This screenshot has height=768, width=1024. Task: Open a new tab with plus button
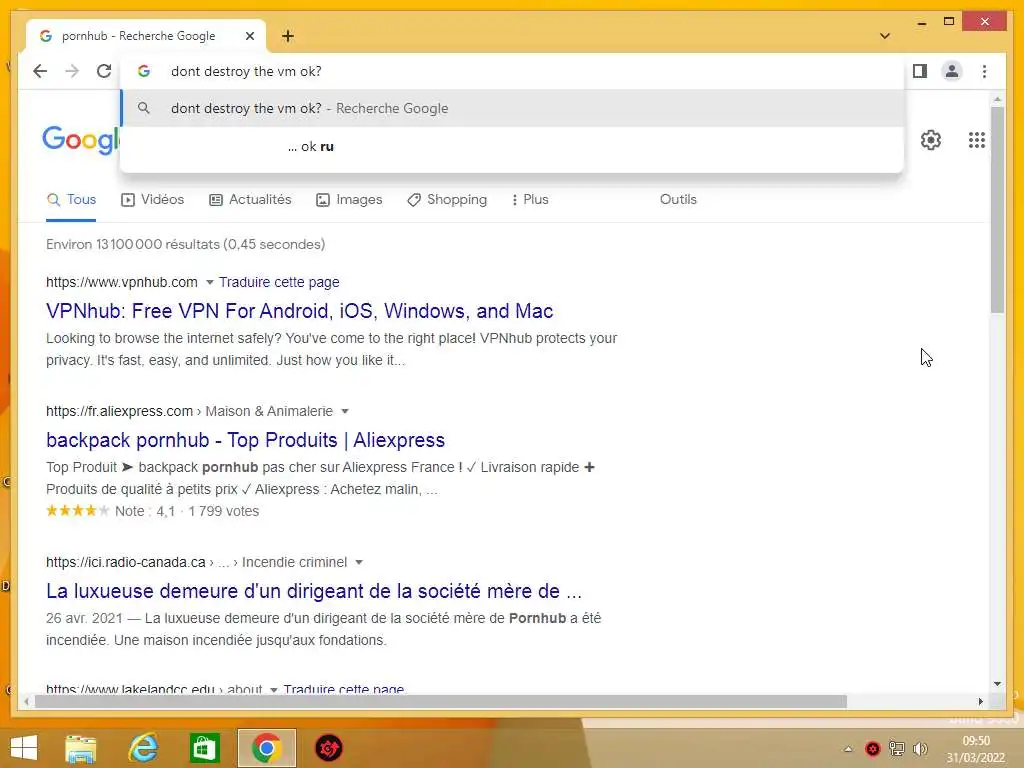click(x=288, y=36)
